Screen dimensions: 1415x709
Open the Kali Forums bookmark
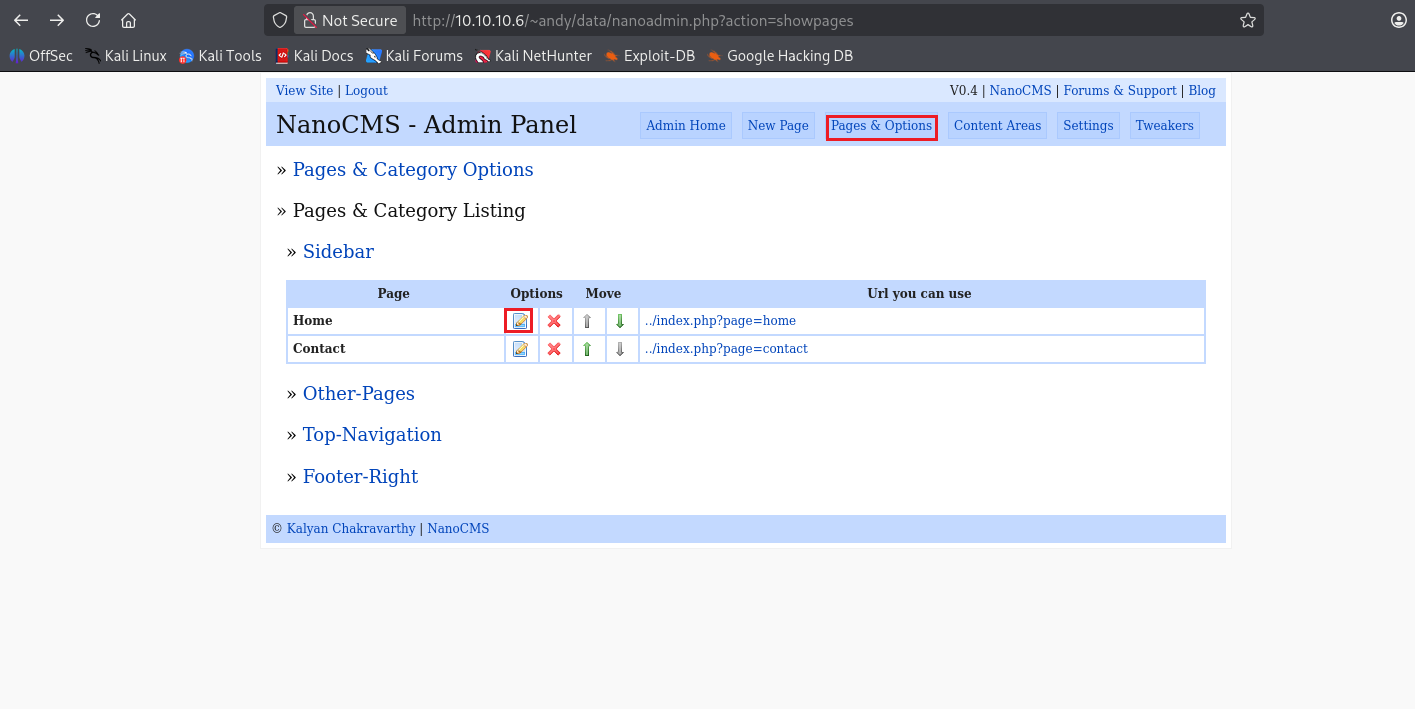pyautogui.click(x=414, y=56)
